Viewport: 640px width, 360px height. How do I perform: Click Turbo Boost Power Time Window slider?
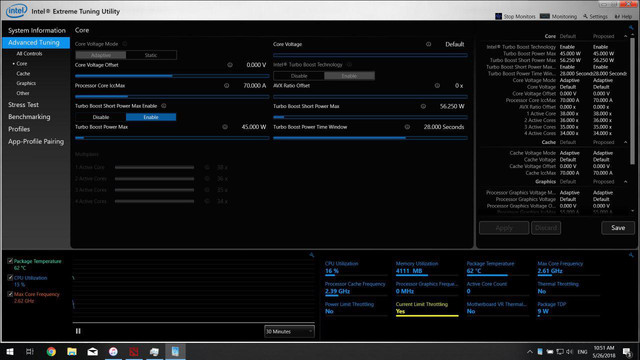[370, 138]
